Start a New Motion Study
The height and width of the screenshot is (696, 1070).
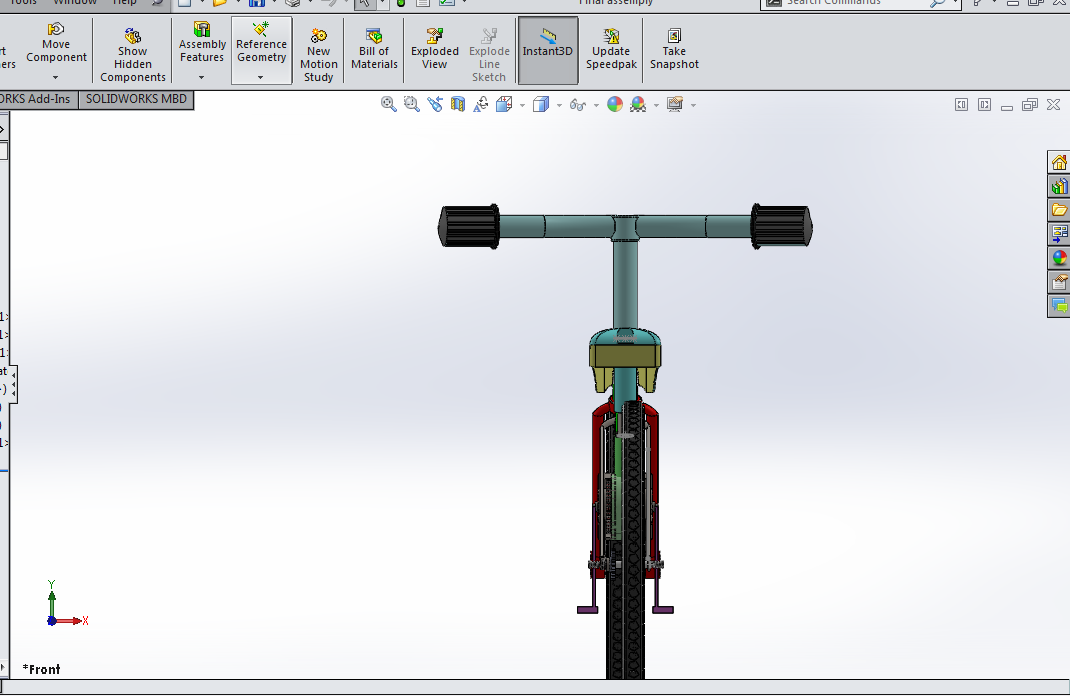[319, 55]
